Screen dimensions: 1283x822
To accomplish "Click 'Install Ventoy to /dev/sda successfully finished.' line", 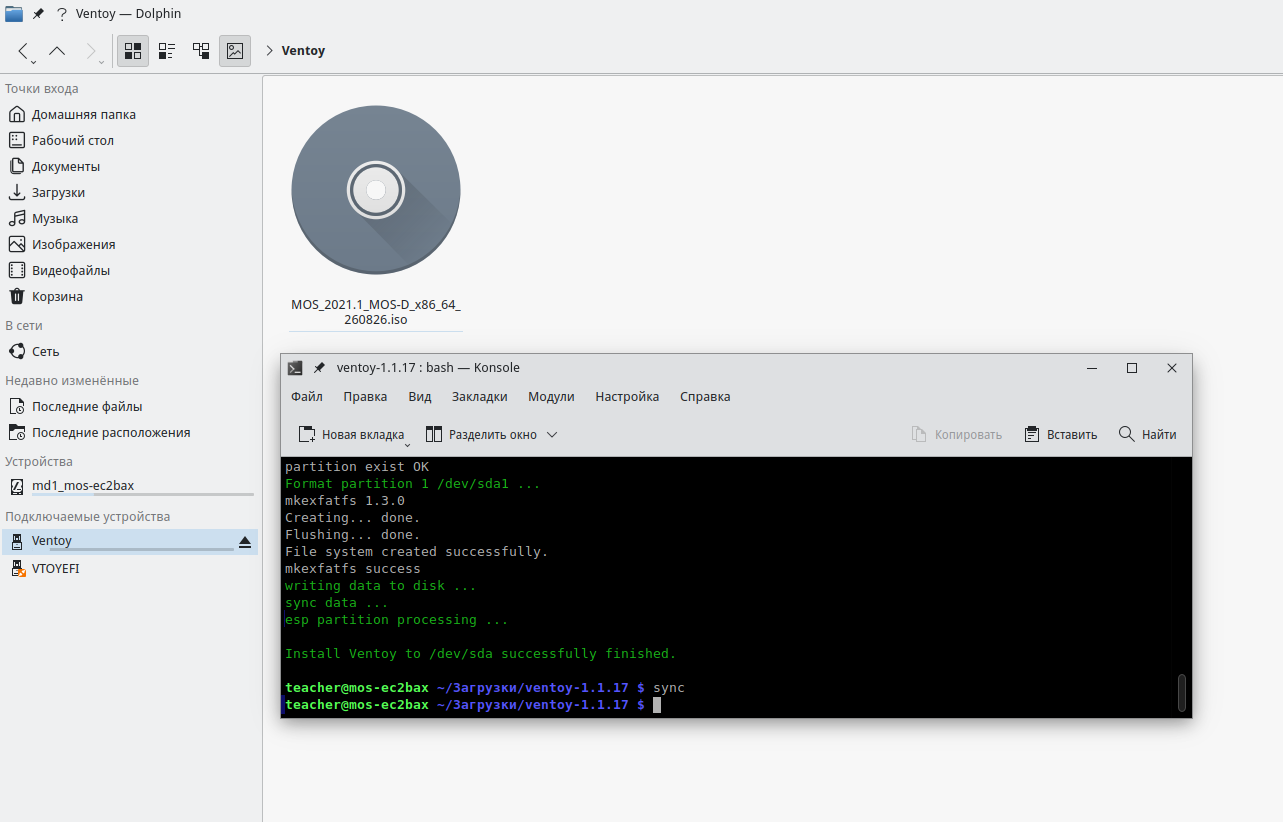I will [x=481, y=654].
